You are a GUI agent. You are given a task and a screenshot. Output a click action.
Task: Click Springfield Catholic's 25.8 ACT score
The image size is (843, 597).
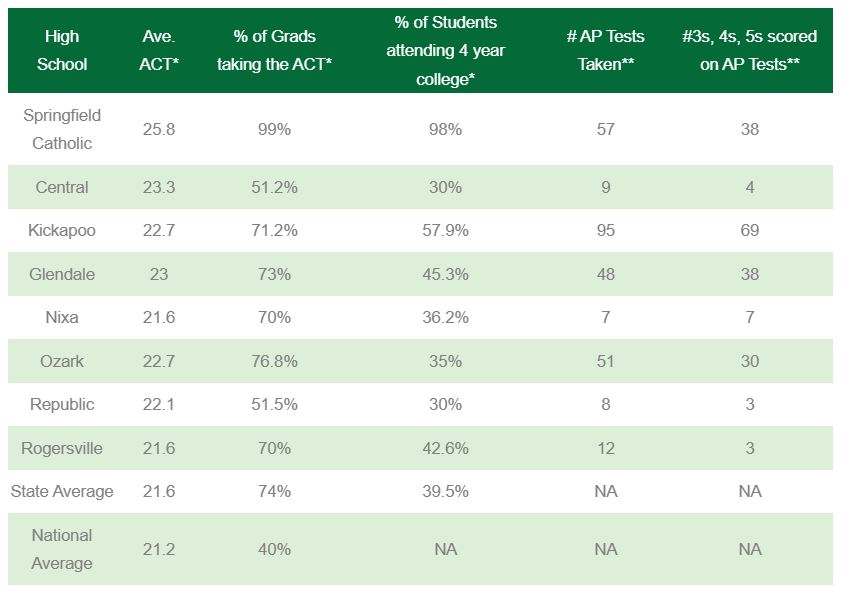[159, 129]
